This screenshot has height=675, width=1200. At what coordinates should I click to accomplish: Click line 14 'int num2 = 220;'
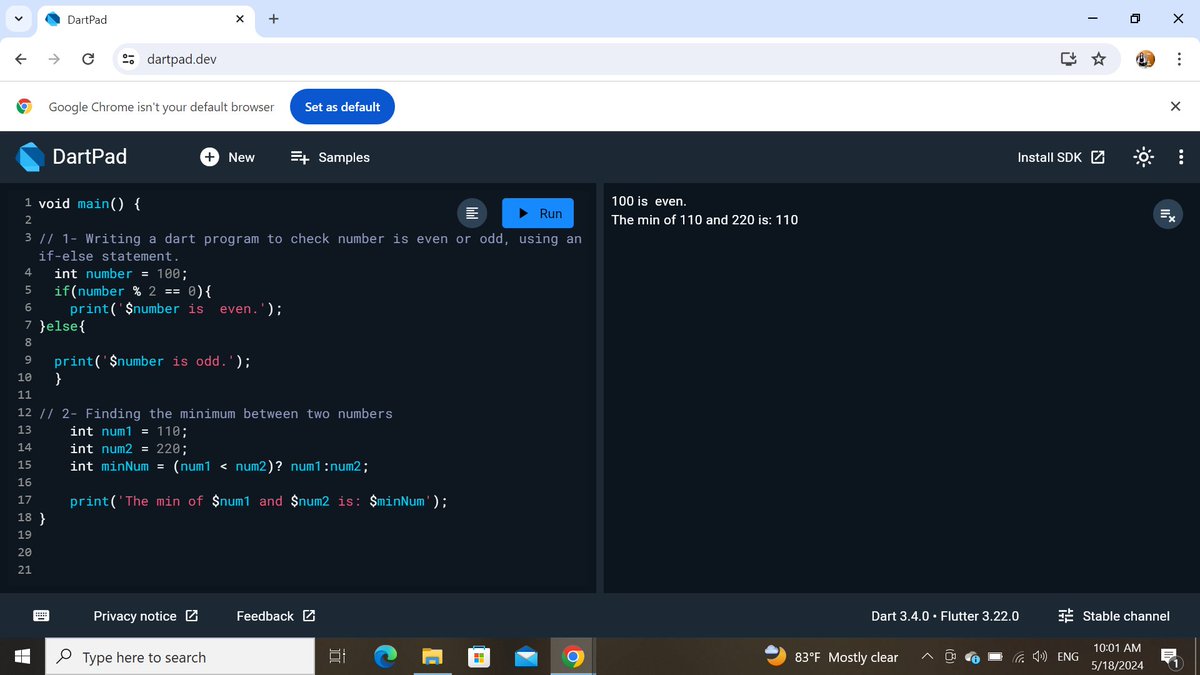point(129,449)
